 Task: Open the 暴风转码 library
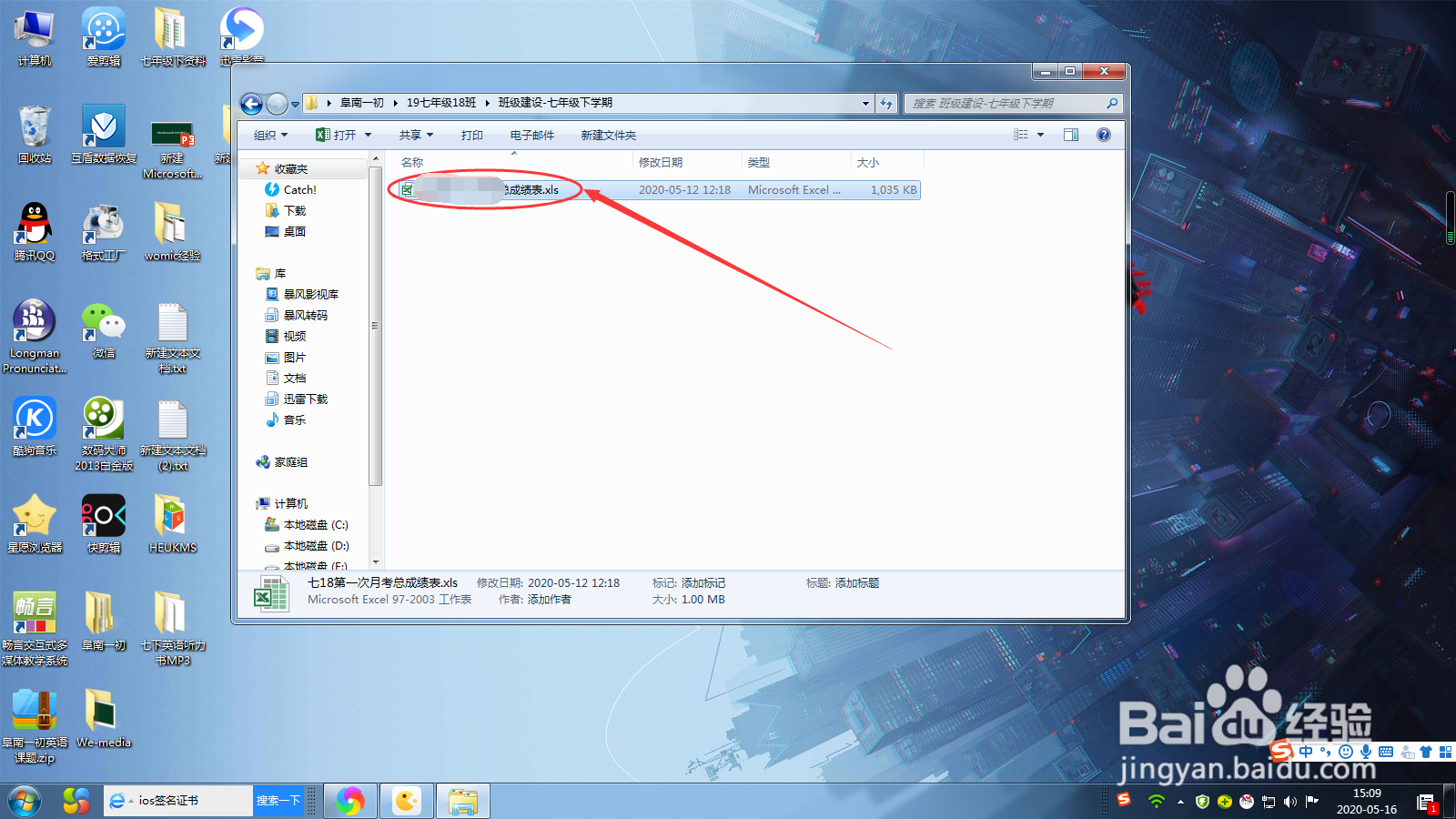click(297, 315)
